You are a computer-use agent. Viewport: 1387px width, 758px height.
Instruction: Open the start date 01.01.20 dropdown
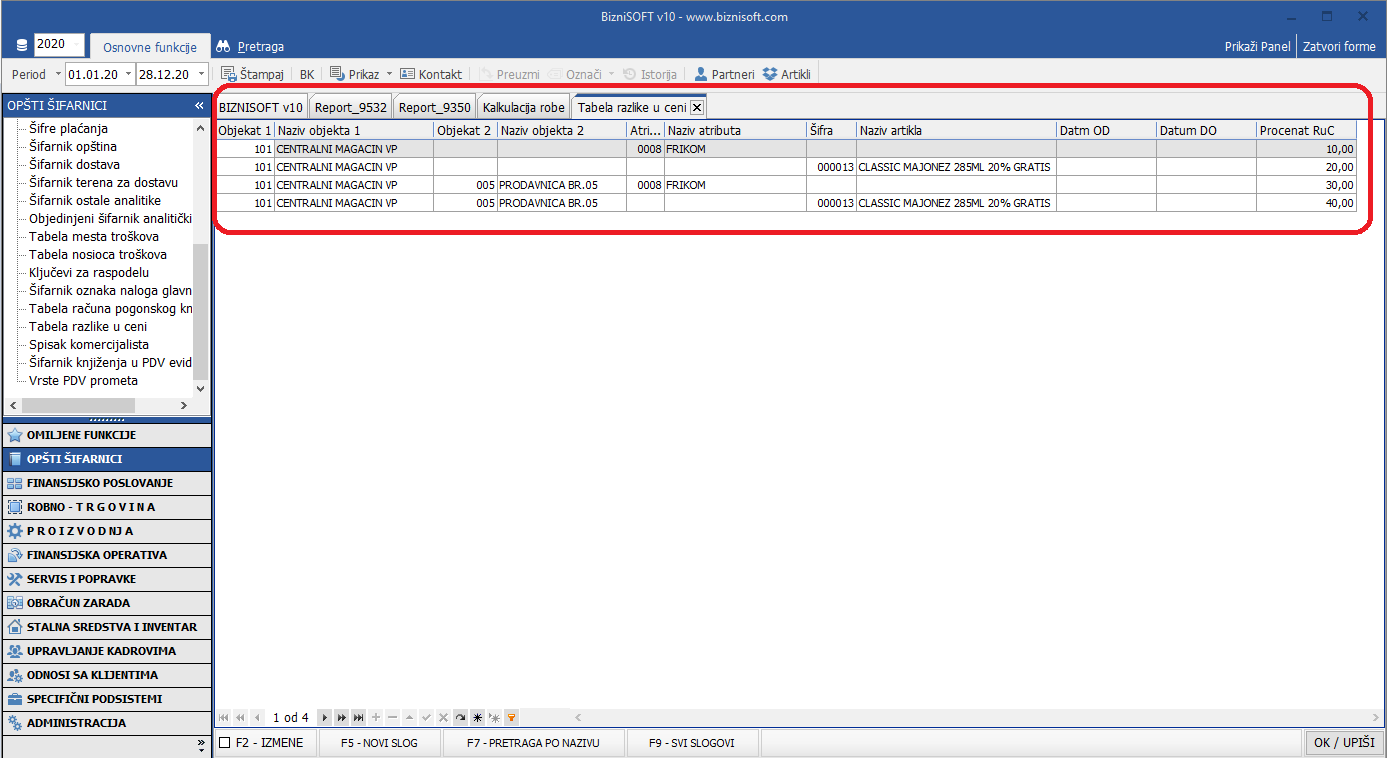(x=128, y=74)
